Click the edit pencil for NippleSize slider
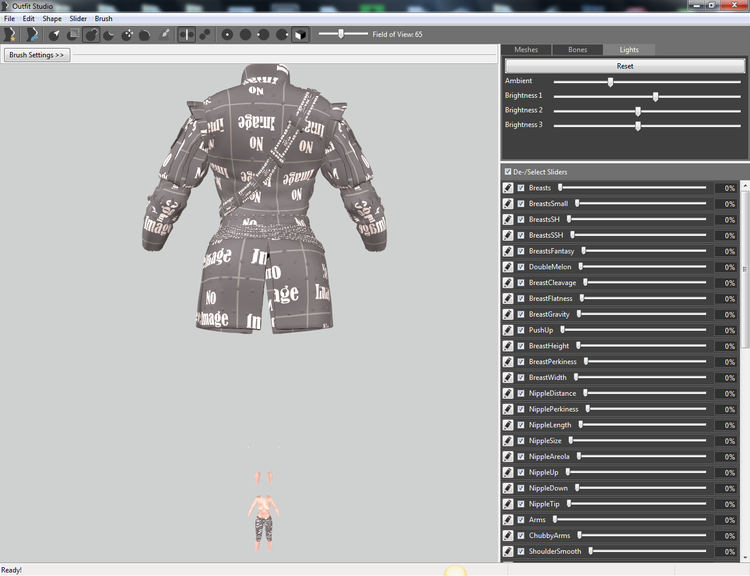 [508, 441]
